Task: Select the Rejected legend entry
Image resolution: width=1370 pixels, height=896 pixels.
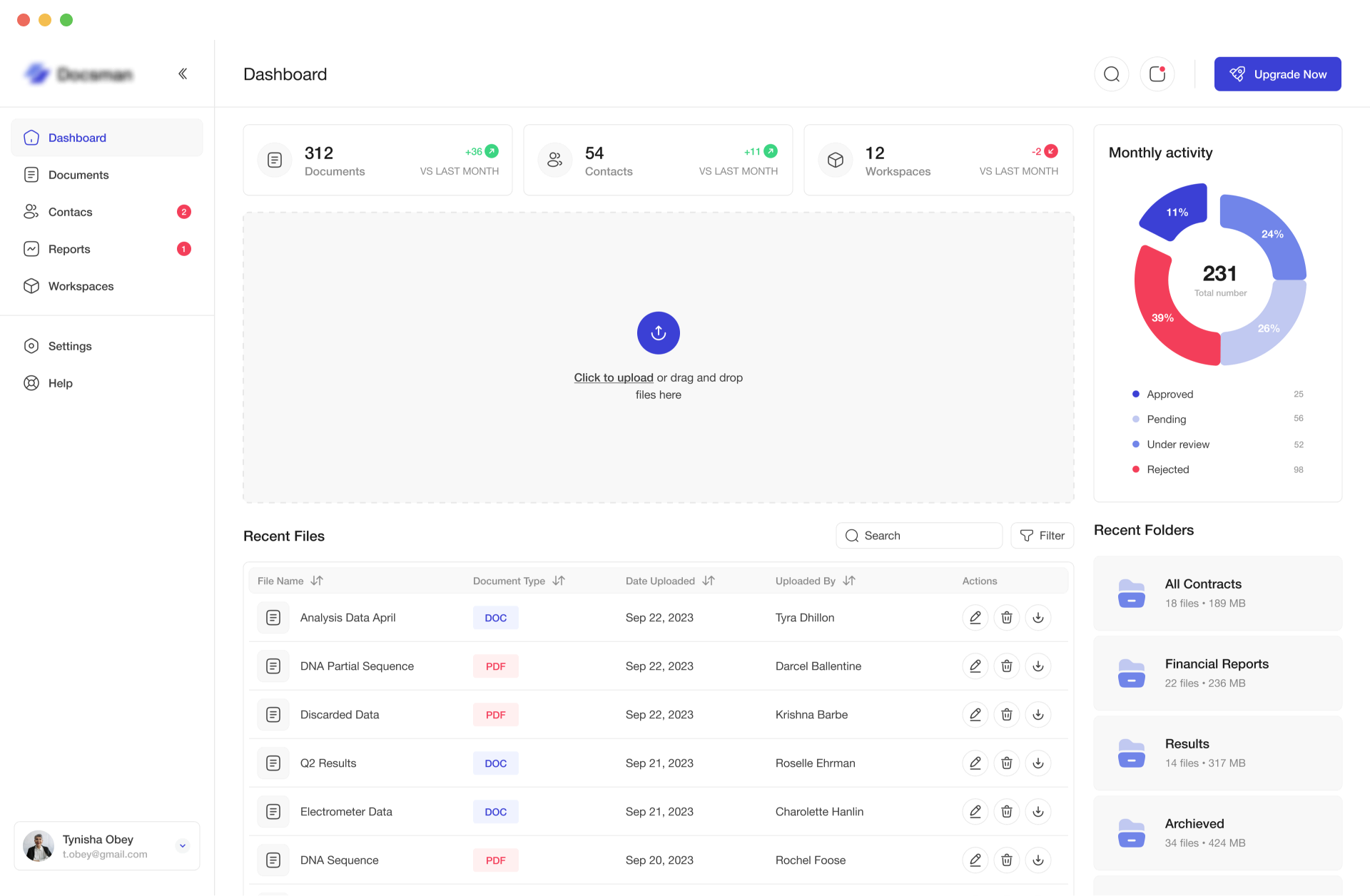Action: click(1217, 469)
